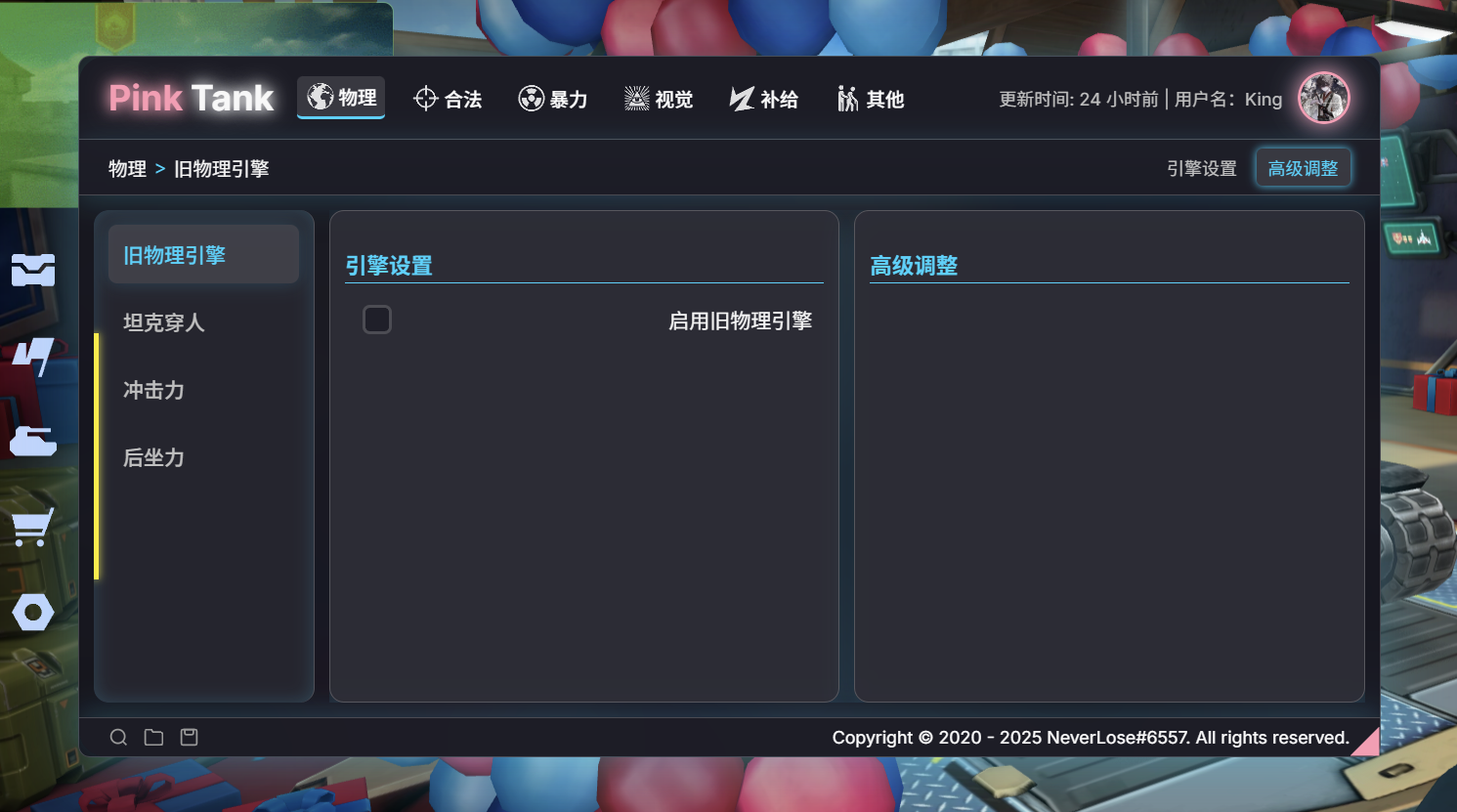Viewport: 1457px width, 812px height.
Task: Click King's avatar picture at top right
Action: coord(1324,98)
